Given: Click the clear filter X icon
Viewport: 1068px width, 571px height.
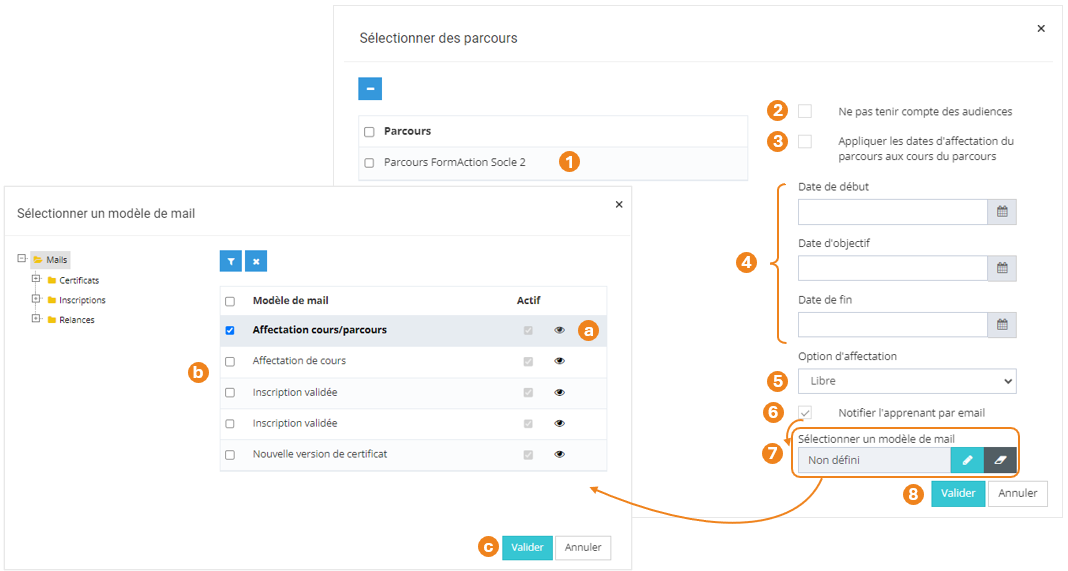Looking at the screenshot, I should [x=256, y=261].
